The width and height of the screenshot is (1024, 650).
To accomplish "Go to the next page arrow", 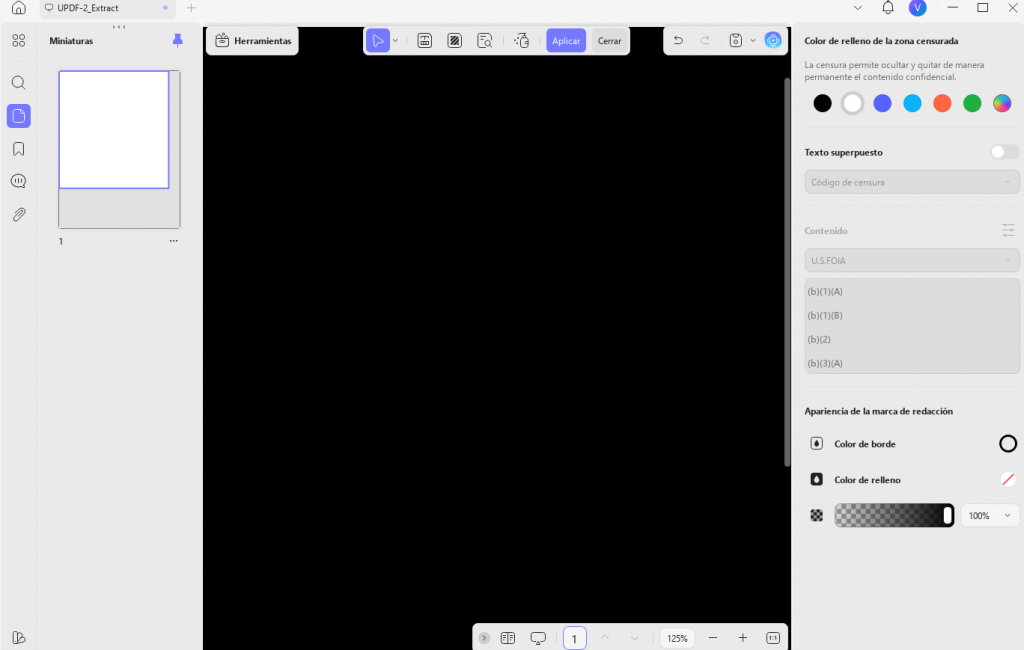I will pos(634,638).
